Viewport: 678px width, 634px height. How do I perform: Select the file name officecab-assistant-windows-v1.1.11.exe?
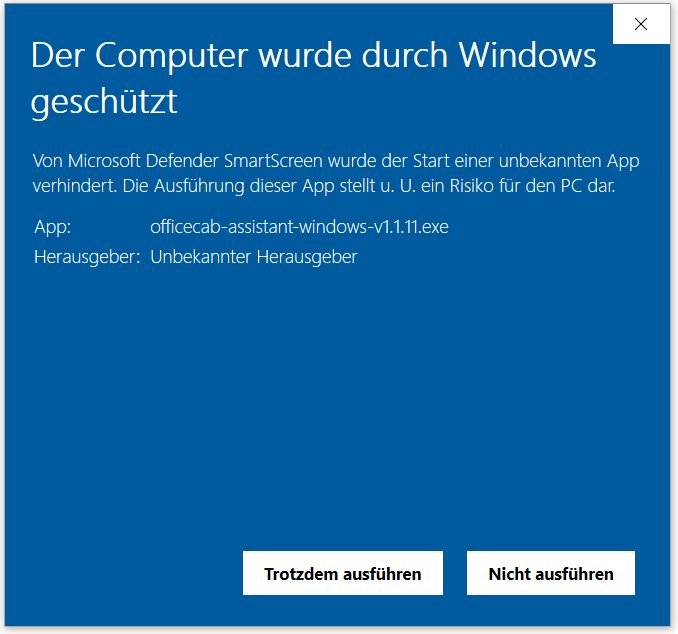[299, 227]
